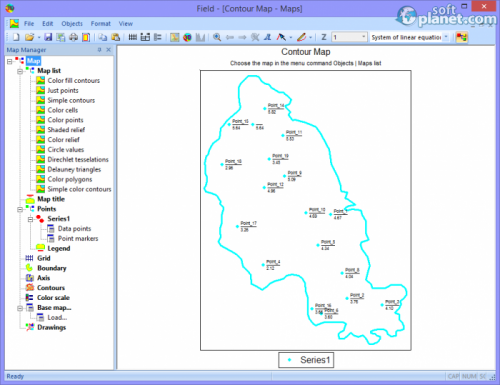This screenshot has height=385, width=500.
Task: Select Shaded relief map entry
Action: click(x=66, y=130)
